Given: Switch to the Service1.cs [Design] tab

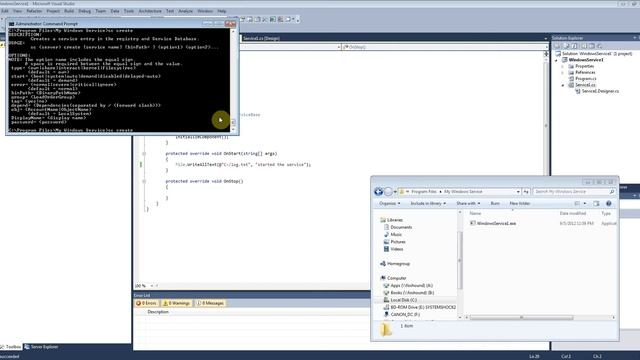Looking at the screenshot, I should pos(261,38).
